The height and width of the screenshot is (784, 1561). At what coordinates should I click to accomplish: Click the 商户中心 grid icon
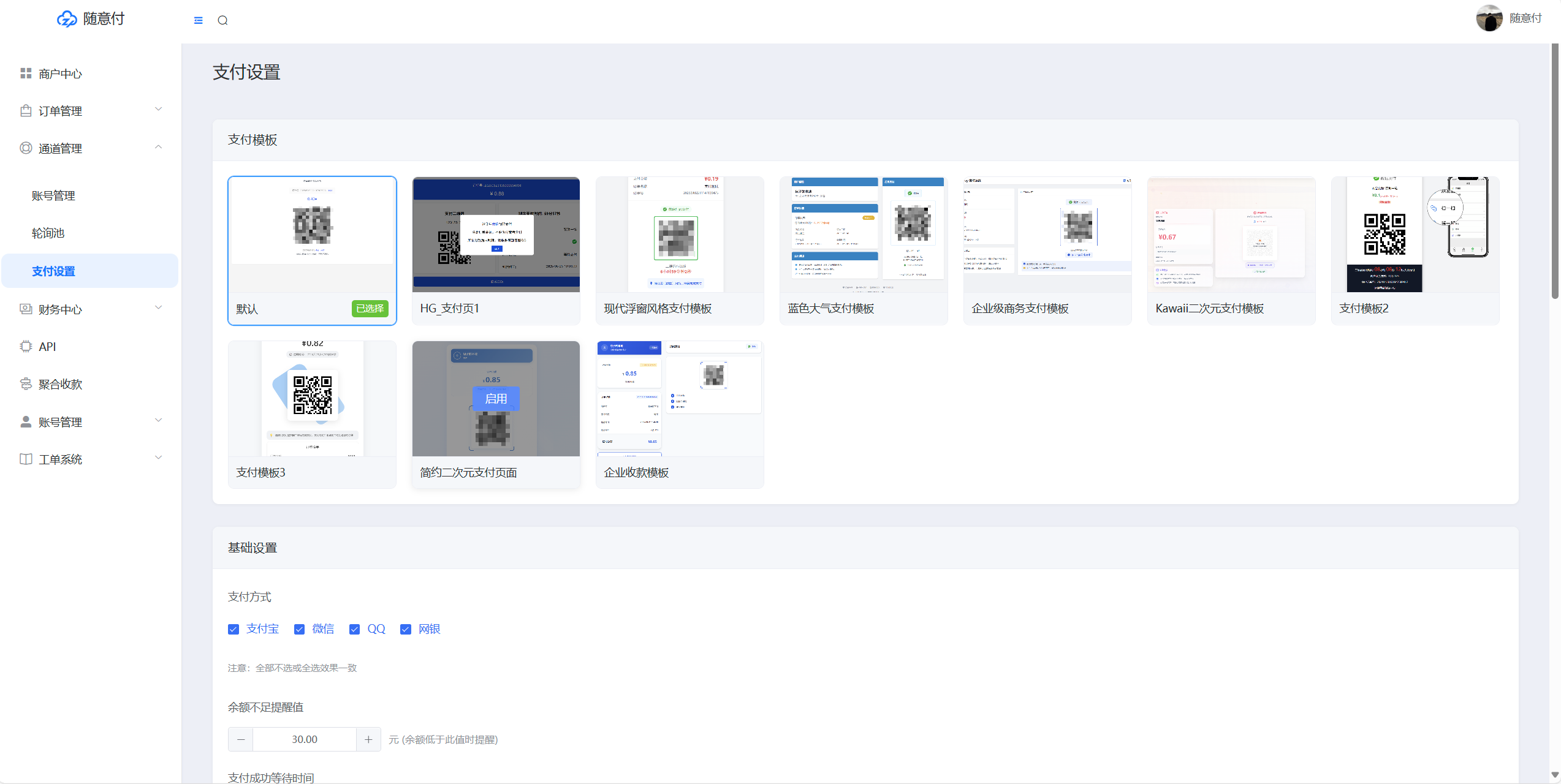click(26, 73)
